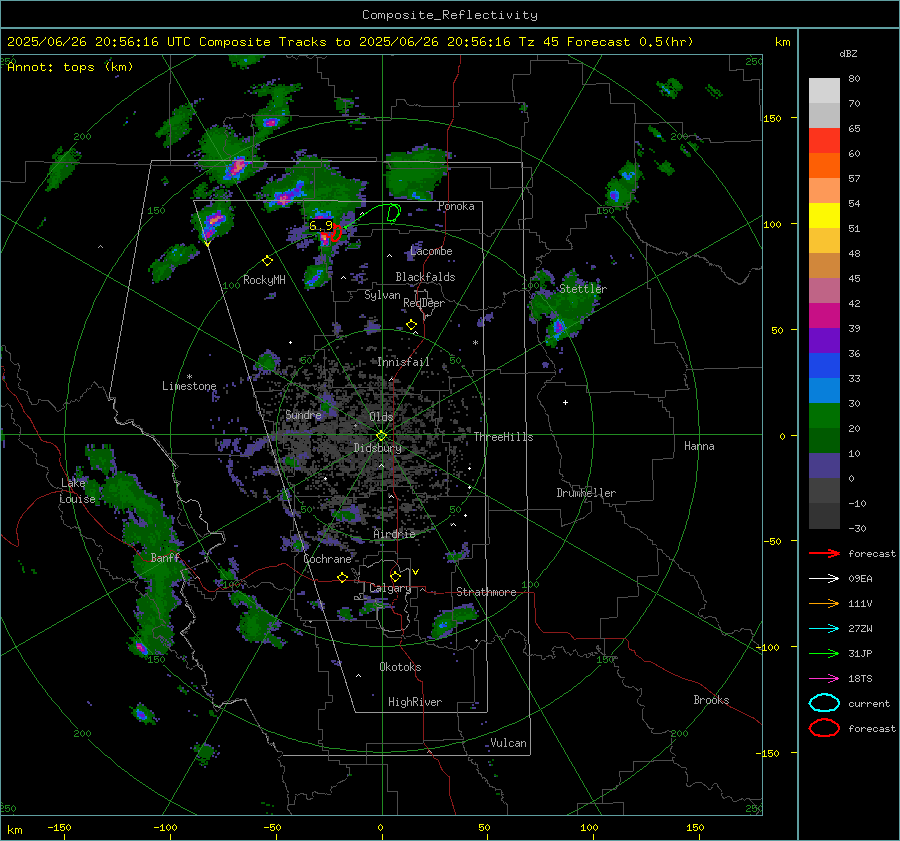The height and width of the screenshot is (841, 900).
Task: Select the light grey 70–80 dBZ swatch
Action: pos(824,91)
